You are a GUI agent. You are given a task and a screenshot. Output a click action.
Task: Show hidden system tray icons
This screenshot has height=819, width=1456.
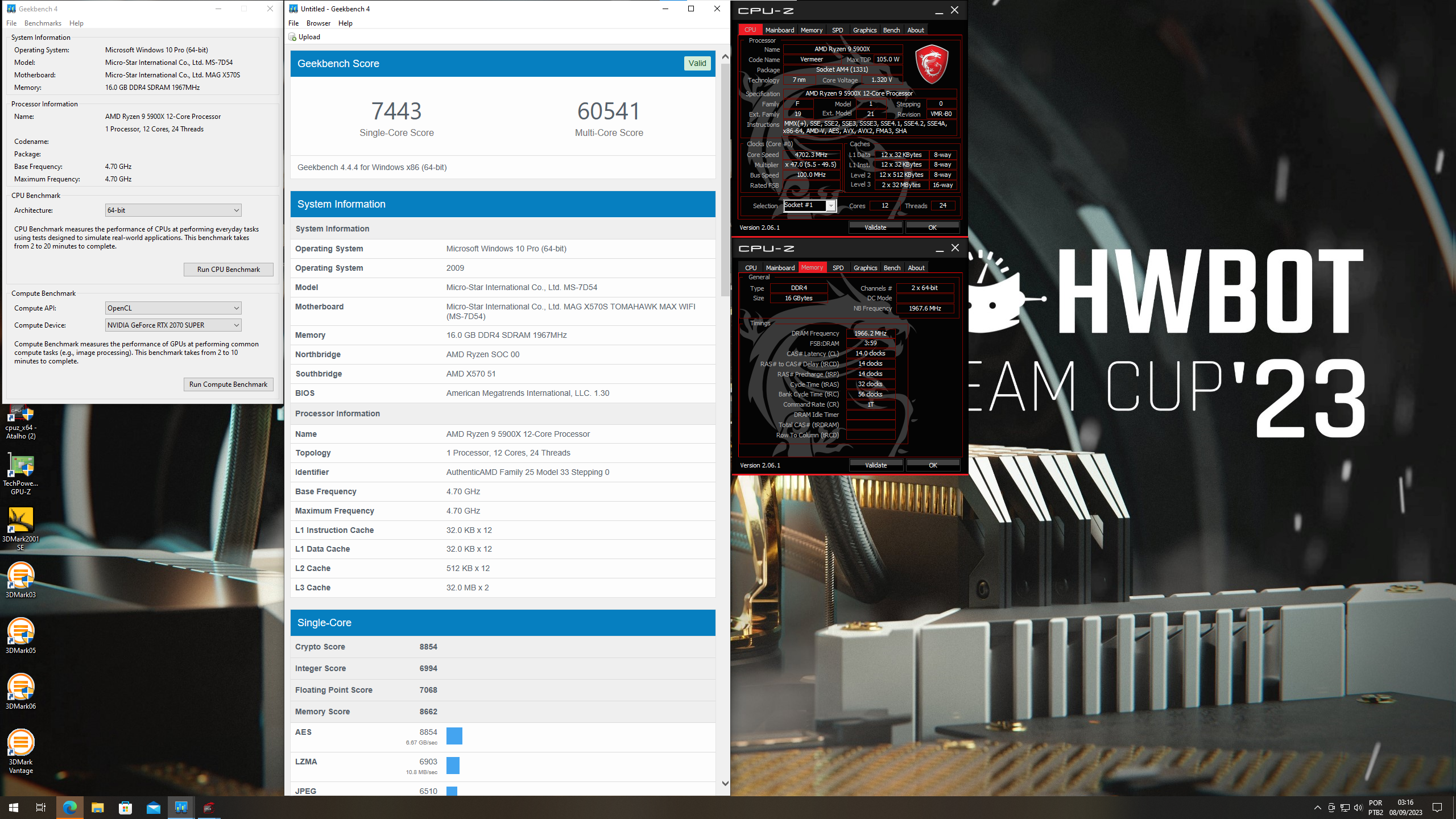point(1317,808)
